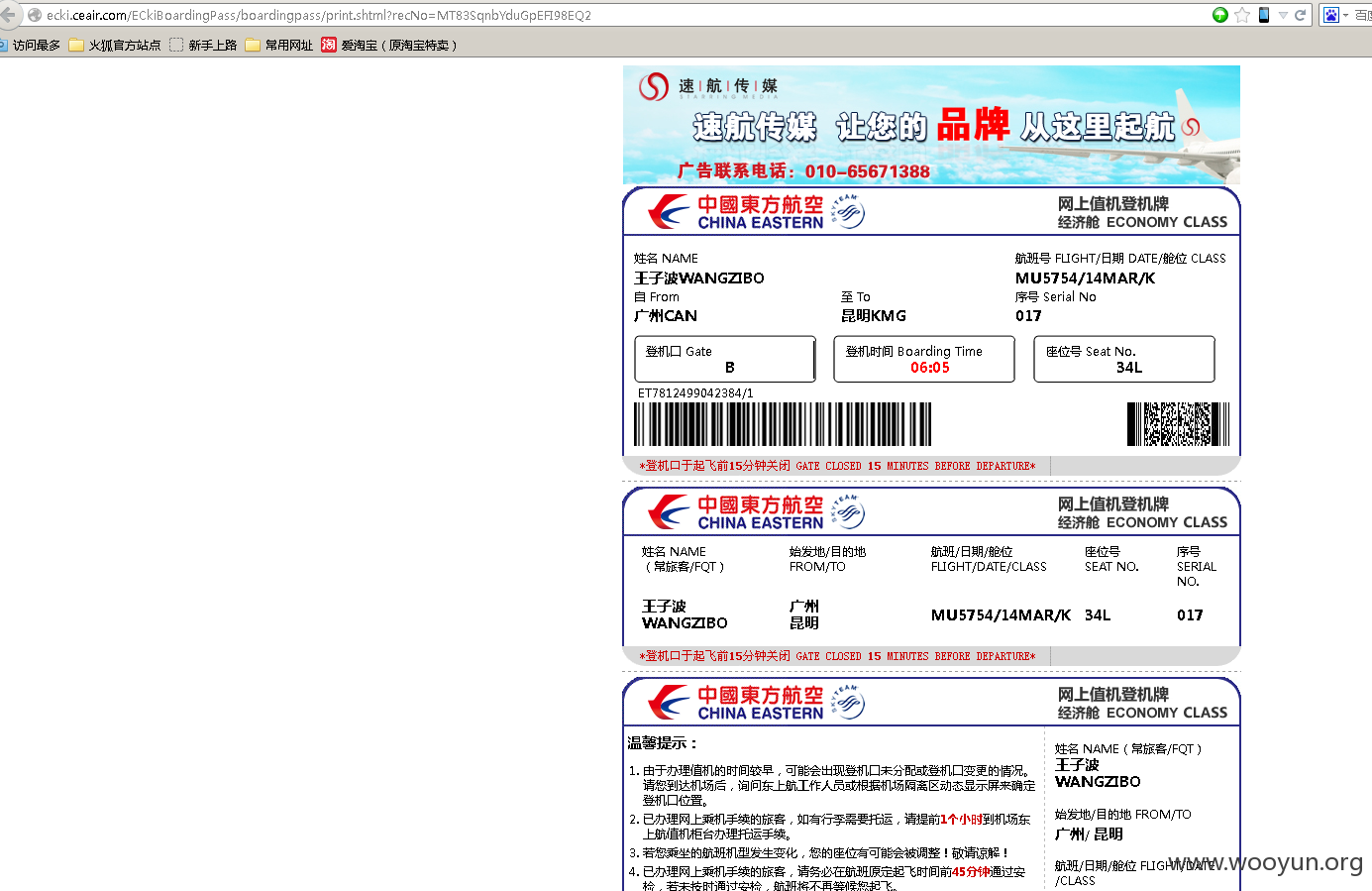
Task: Click the 温馨提示 heading
Action: pos(664,743)
